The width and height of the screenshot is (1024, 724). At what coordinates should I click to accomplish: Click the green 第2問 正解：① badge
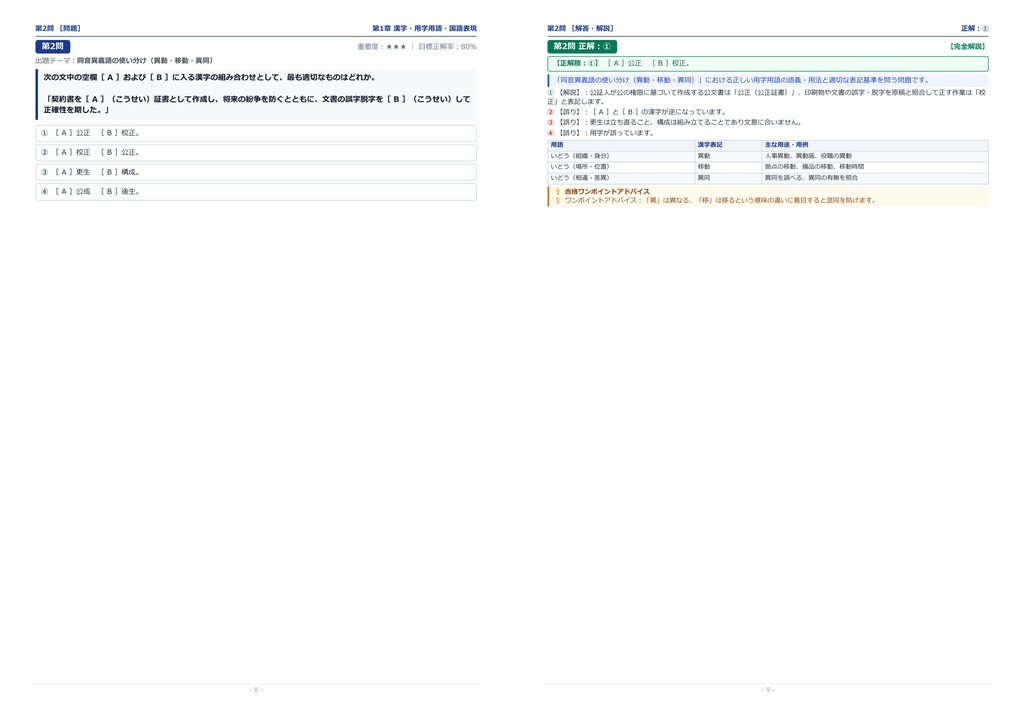click(x=582, y=46)
